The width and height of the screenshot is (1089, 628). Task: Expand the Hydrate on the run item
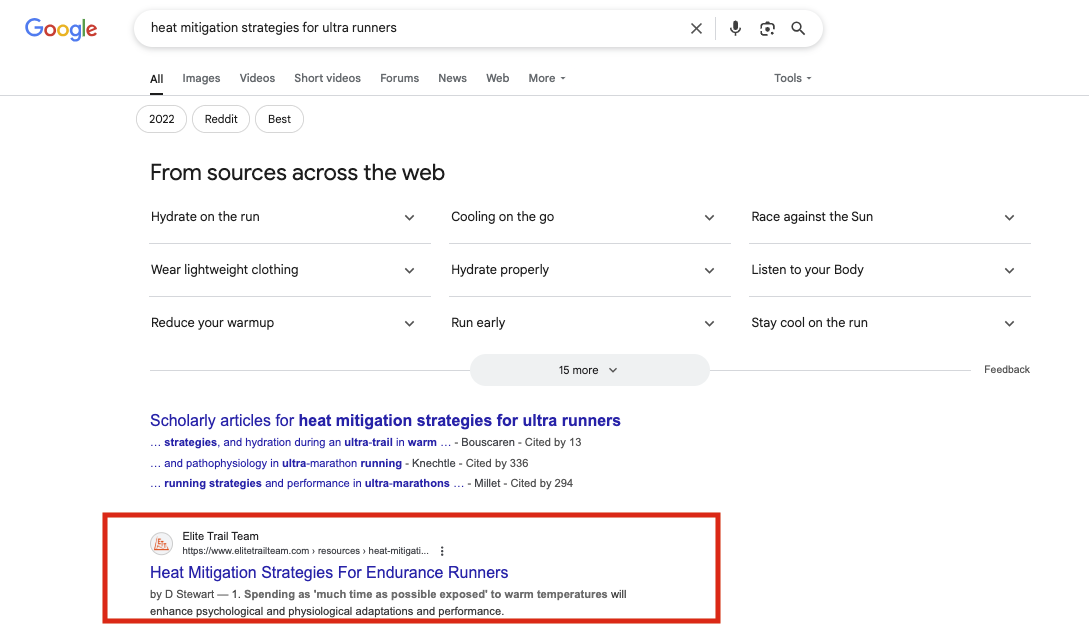pos(290,217)
